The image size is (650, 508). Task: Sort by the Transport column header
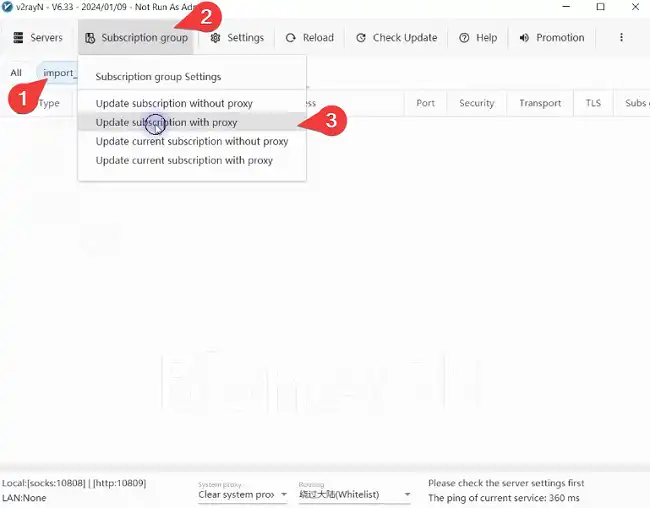540,103
